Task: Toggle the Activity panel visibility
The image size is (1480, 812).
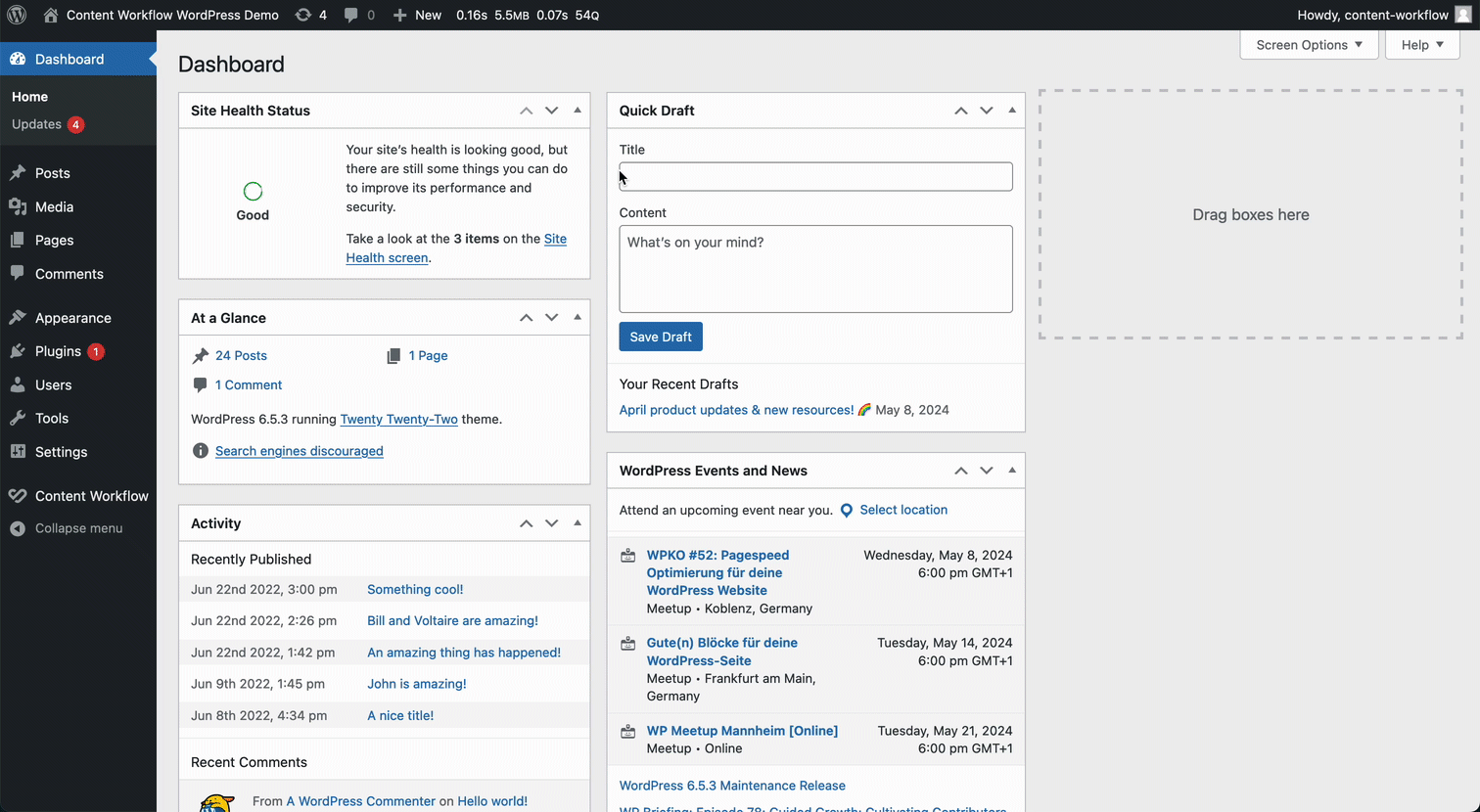Action: pos(578,523)
